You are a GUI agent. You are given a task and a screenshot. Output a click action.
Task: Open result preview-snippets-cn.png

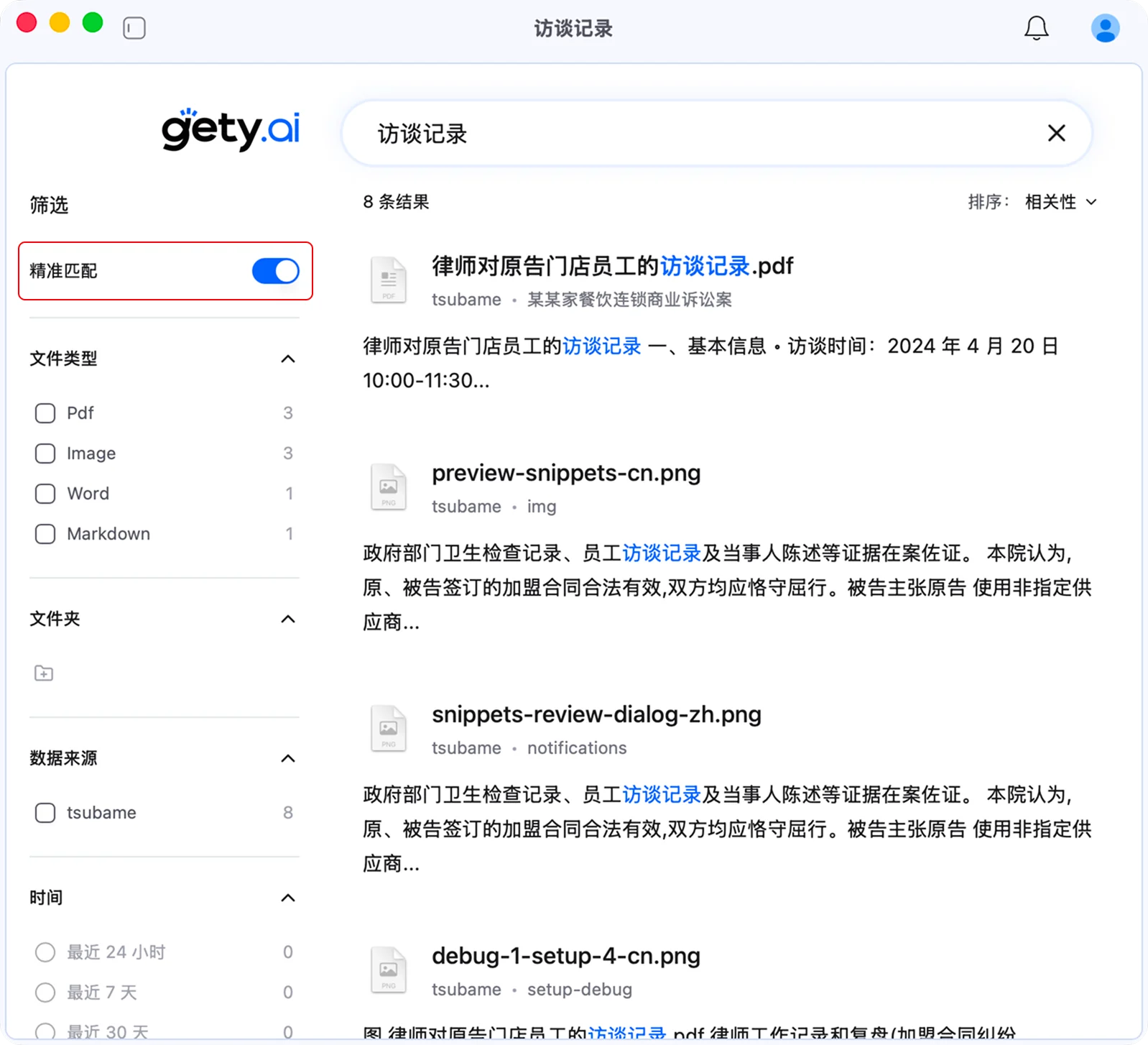pyautogui.click(x=566, y=473)
